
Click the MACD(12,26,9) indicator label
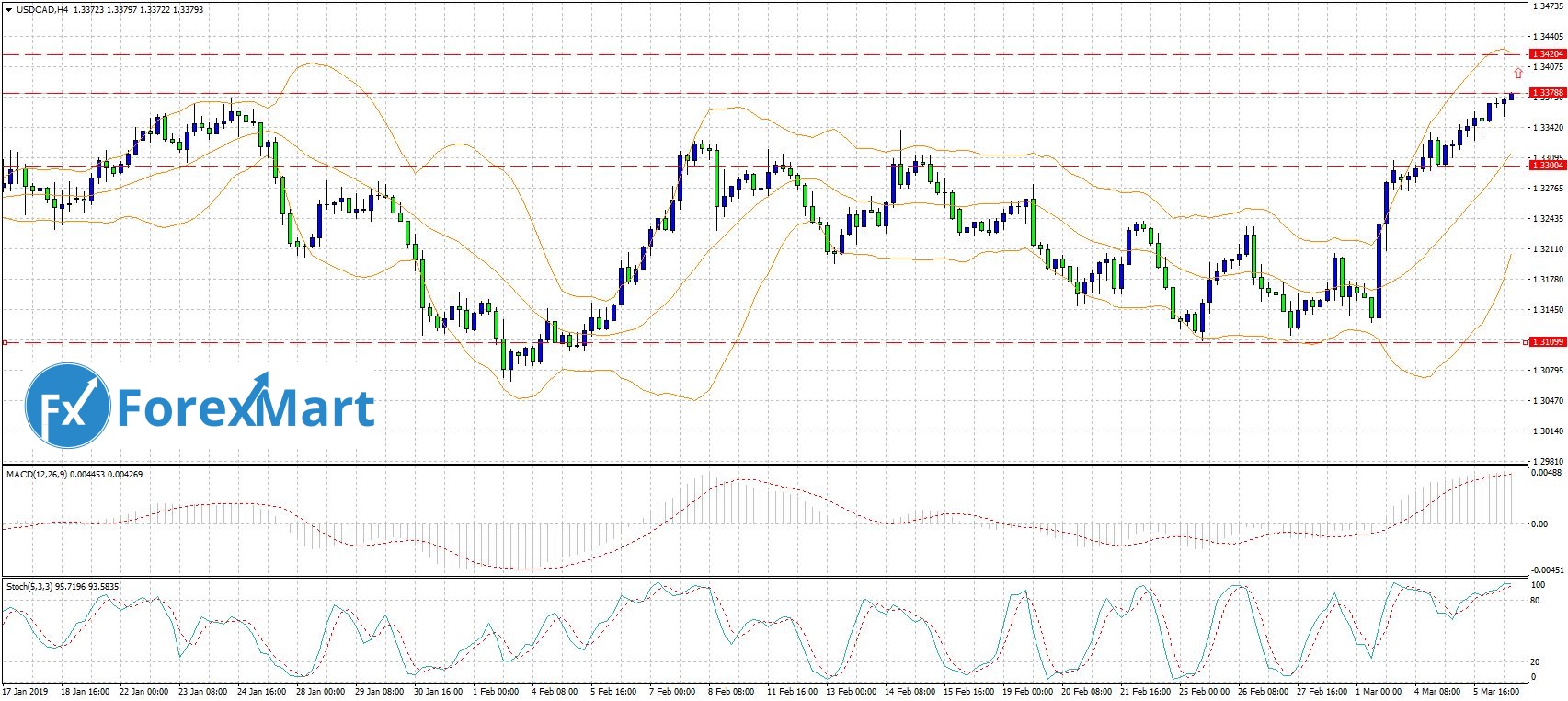(37, 475)
